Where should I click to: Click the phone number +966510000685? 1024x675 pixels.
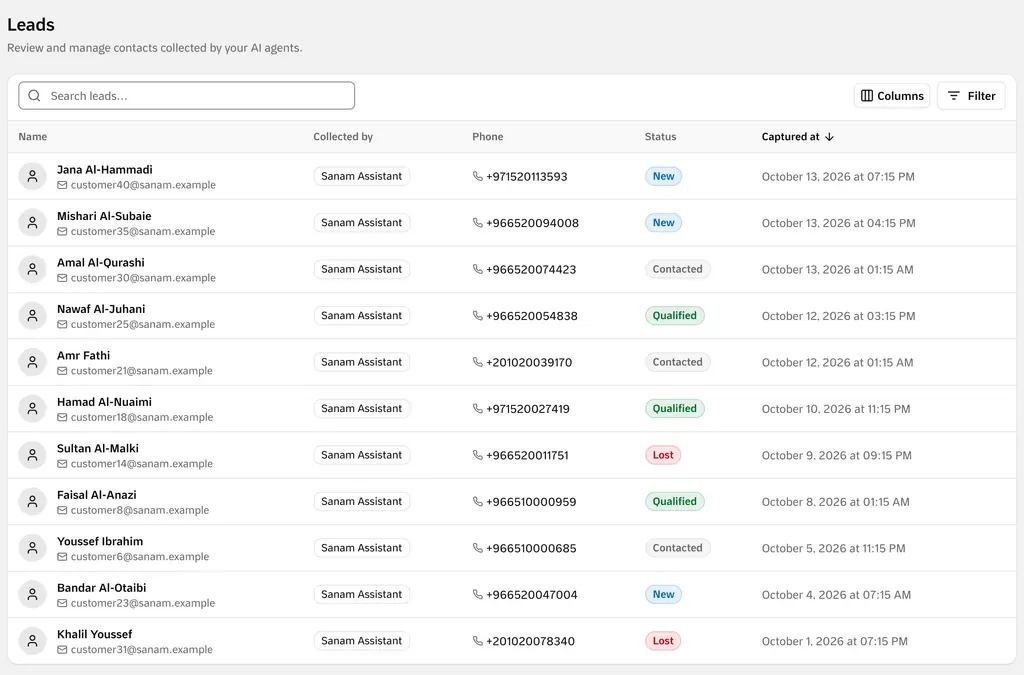[531, 548]
